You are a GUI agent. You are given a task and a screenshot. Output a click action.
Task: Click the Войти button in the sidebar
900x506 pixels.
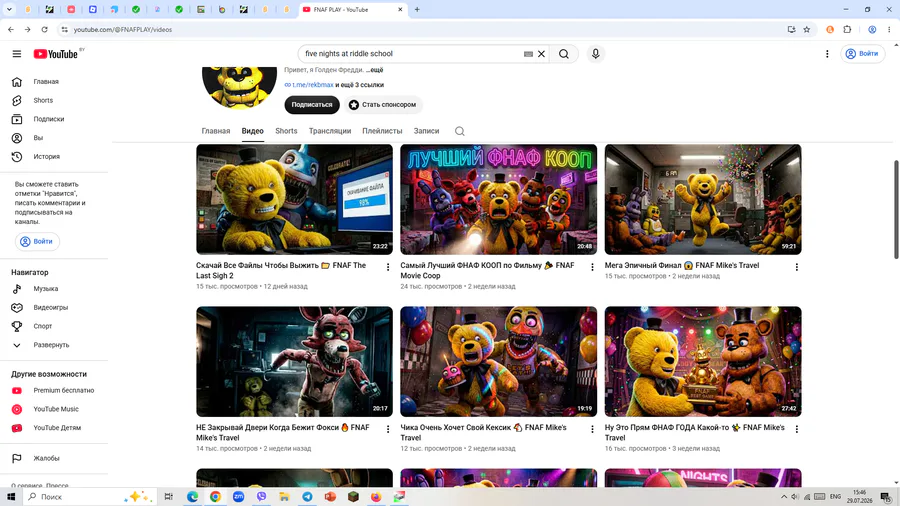tap(37, 242)
